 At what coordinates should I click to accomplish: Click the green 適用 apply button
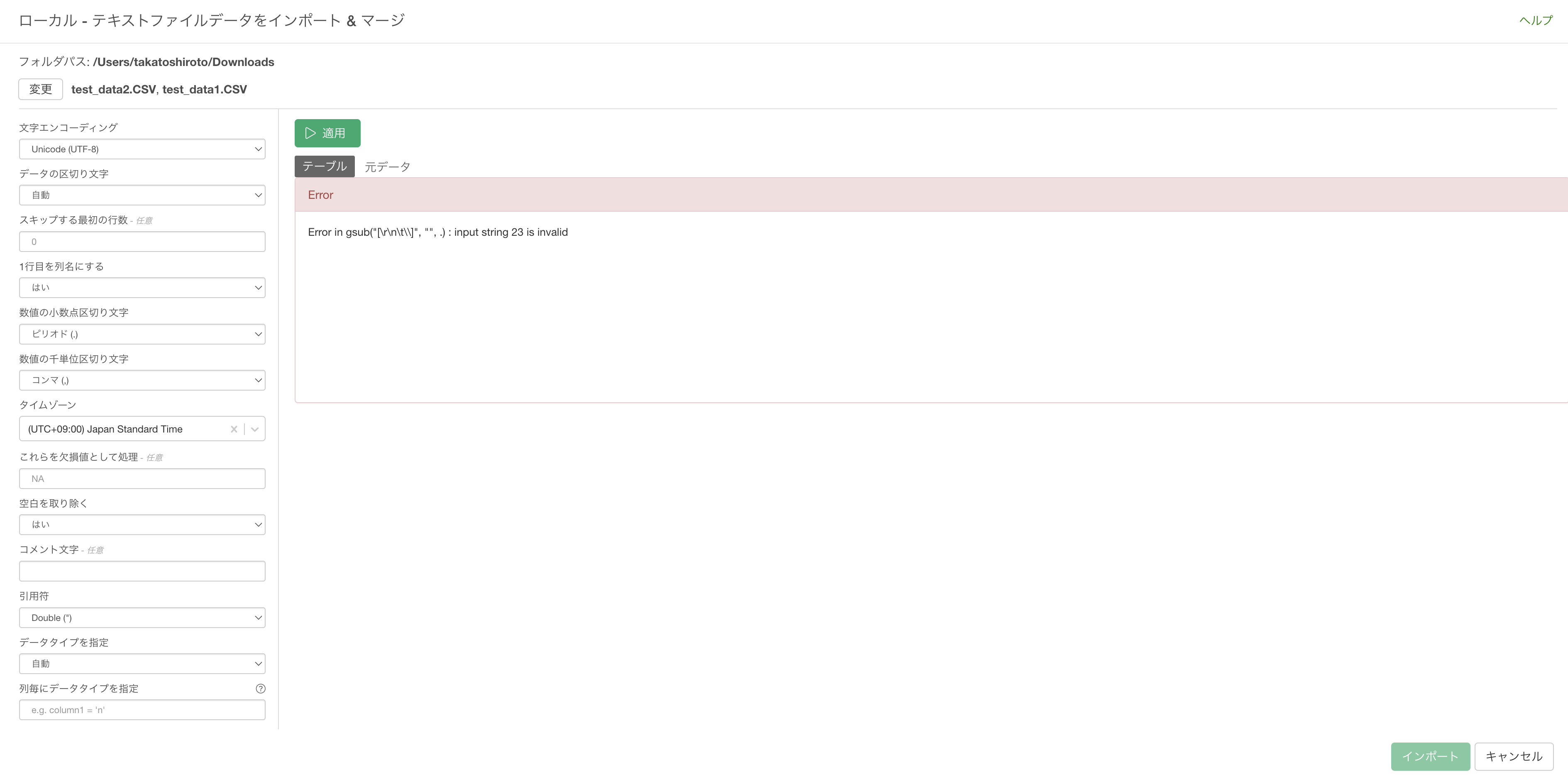pos(327,133)
